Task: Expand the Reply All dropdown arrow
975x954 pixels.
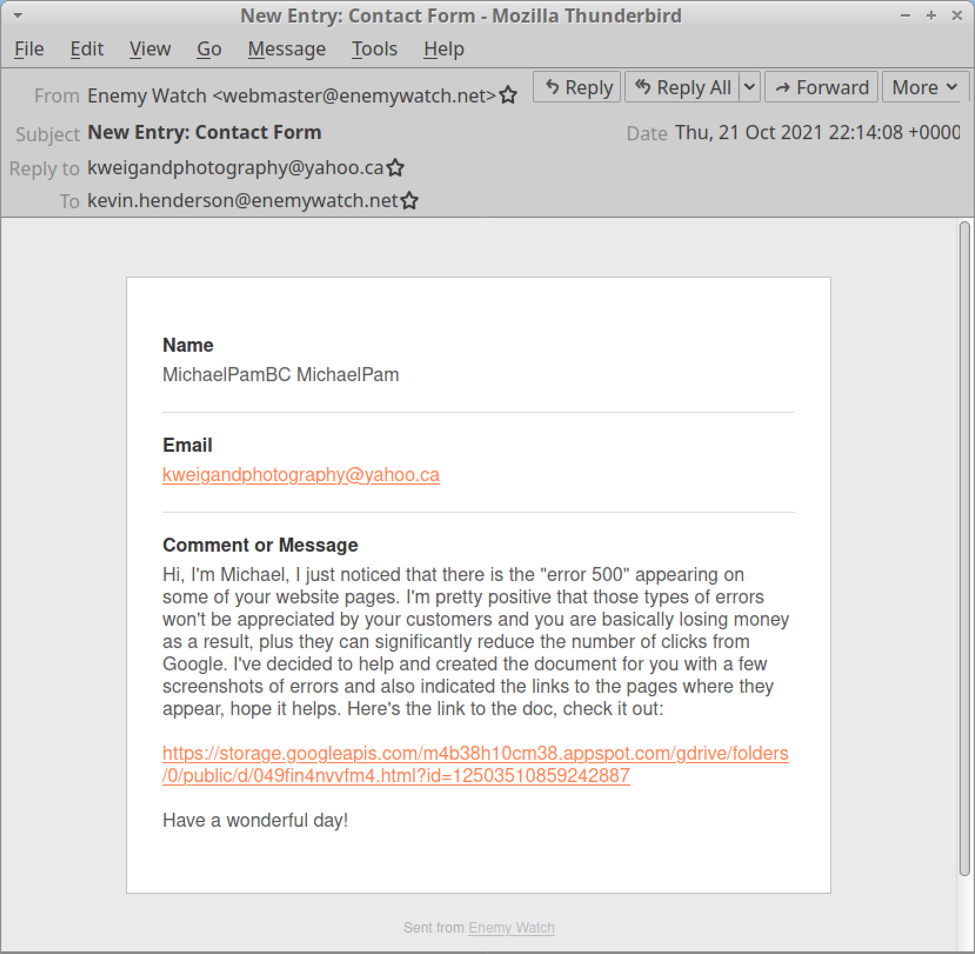Action: pos(750,87)
